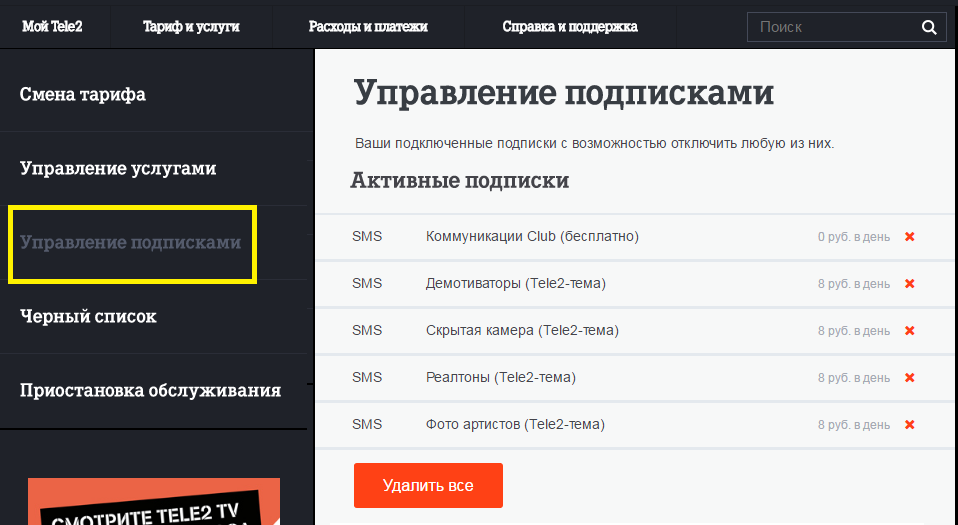This screenshot has width=958, height=525.
Task: Open Черный список in the sidebar
Action: [x=88, y=317]
